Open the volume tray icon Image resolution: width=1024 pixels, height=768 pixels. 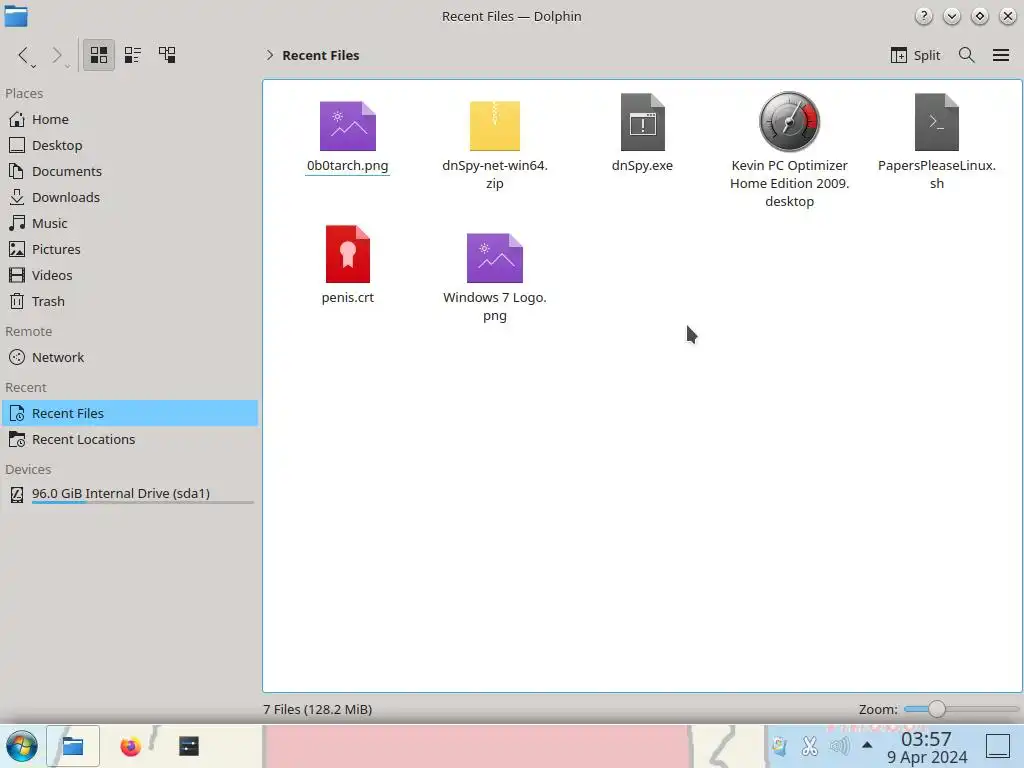point(840,746)
